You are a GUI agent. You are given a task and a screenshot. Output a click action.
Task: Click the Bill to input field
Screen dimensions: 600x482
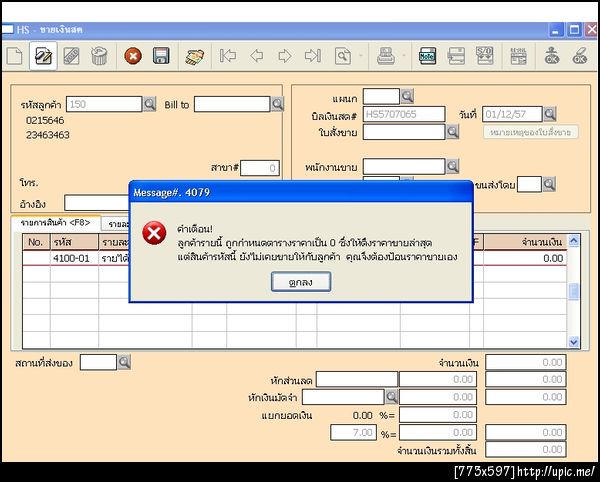pos(232,104)
